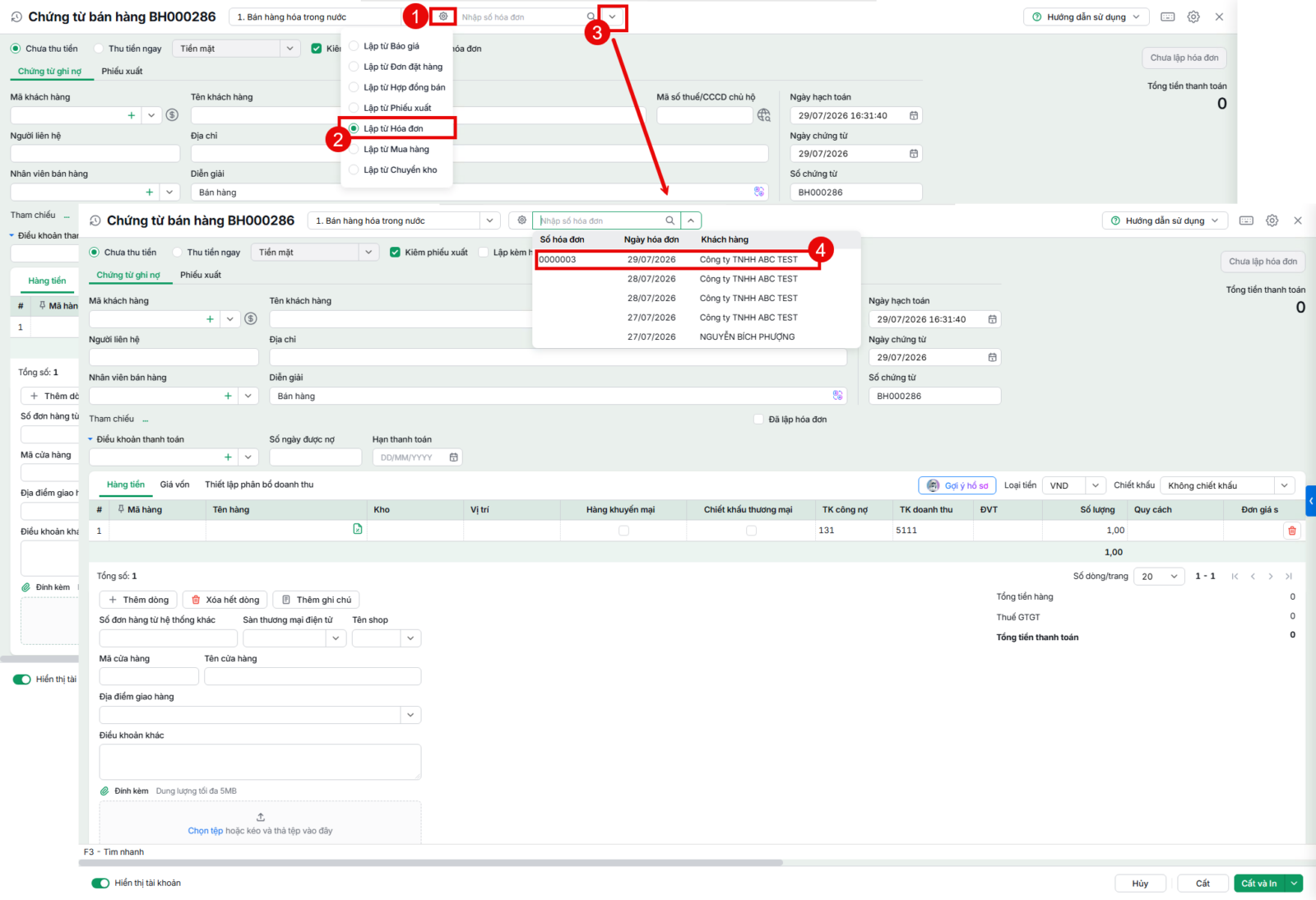1316x900 pixels.
Task: Collapse Điều khoản thanh toán section, front window
Action: pyautogui.click(x=91, y=439)
